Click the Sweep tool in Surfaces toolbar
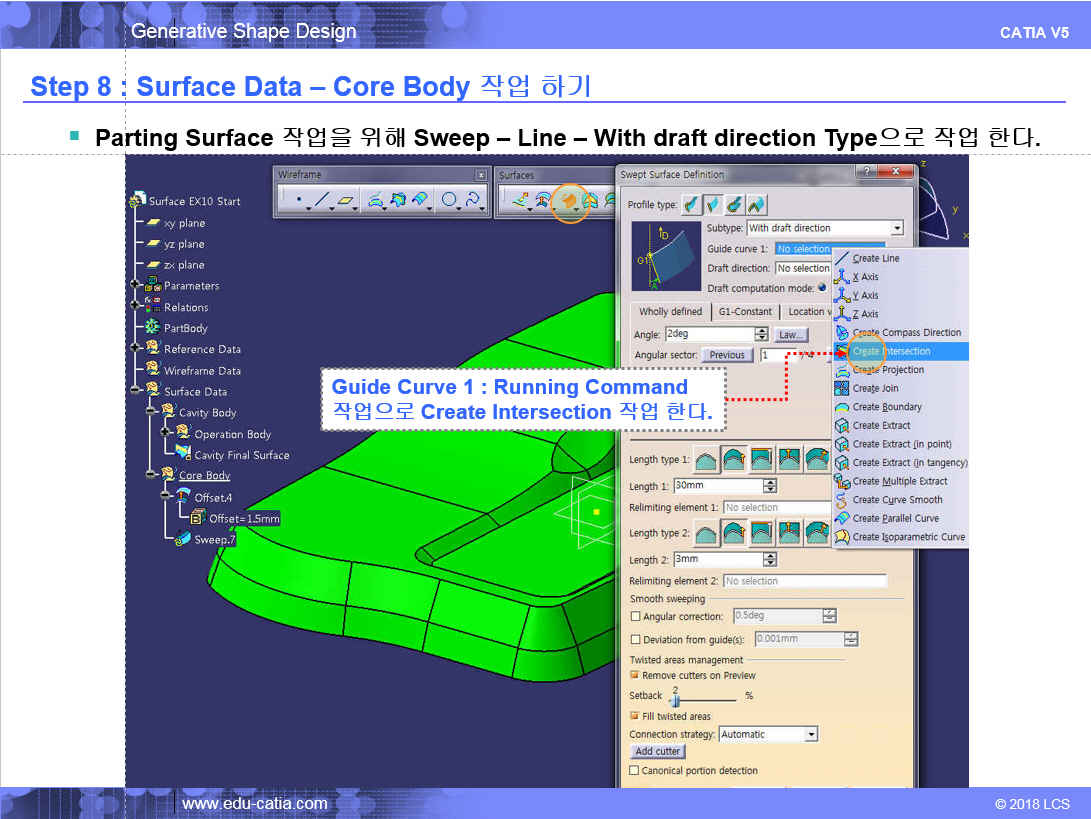The width and height of the screenshot is (1091, 819). 568,201
